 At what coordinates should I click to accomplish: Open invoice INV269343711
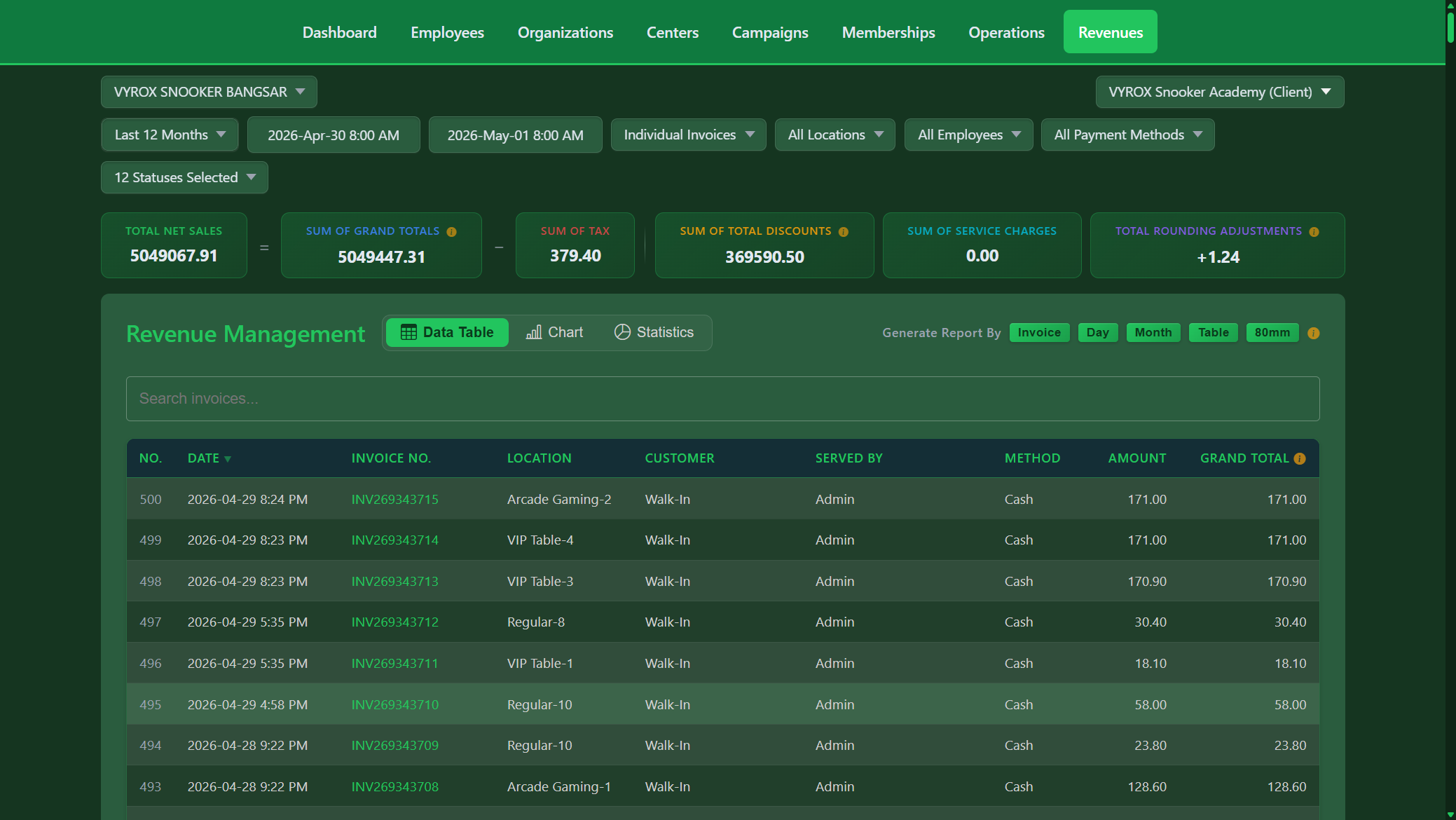click(x=395, y=663)
